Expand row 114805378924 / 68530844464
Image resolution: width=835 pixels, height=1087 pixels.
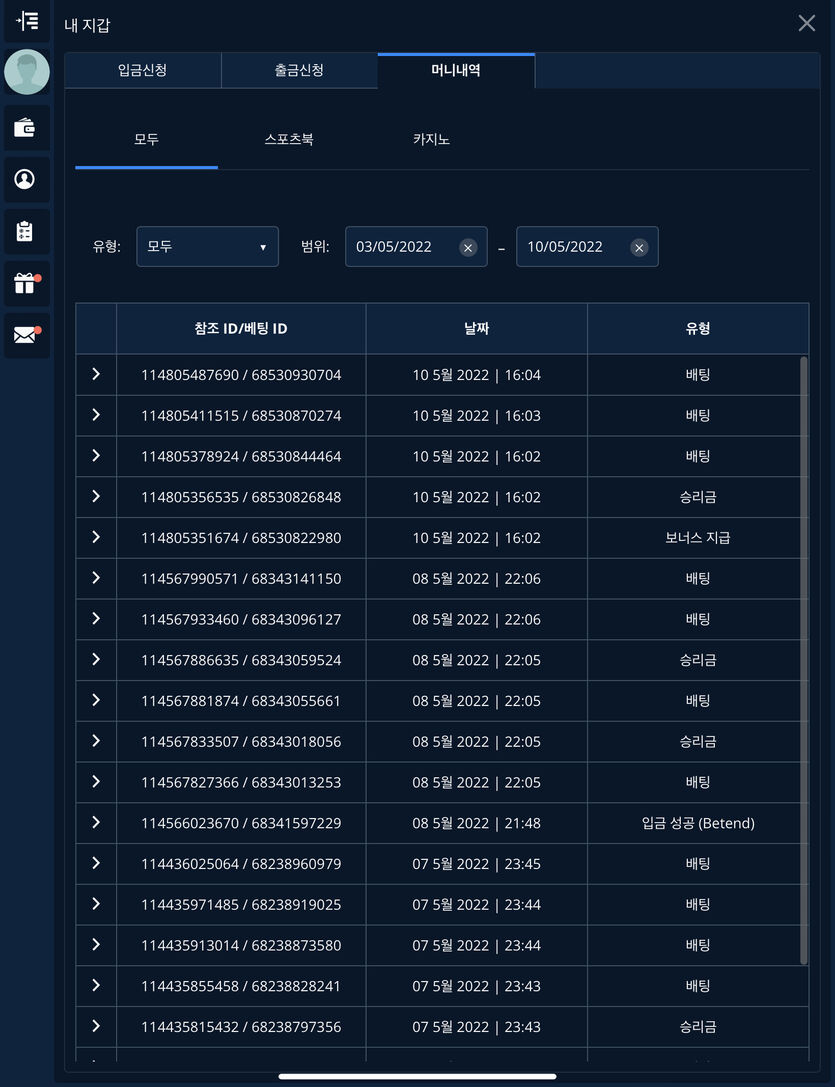point(96,456)
